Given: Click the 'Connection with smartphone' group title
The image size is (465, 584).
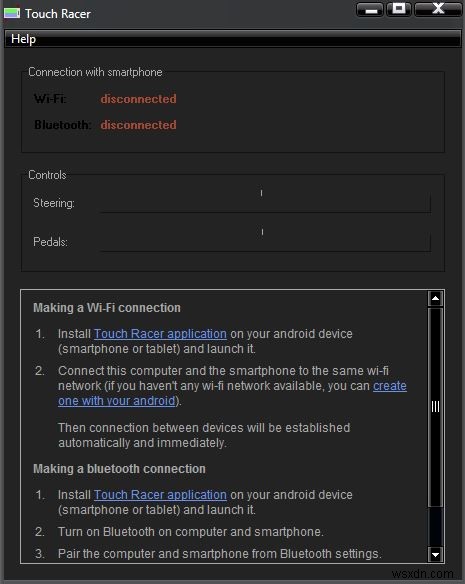Looking at the screenshot, I should 95,72.
